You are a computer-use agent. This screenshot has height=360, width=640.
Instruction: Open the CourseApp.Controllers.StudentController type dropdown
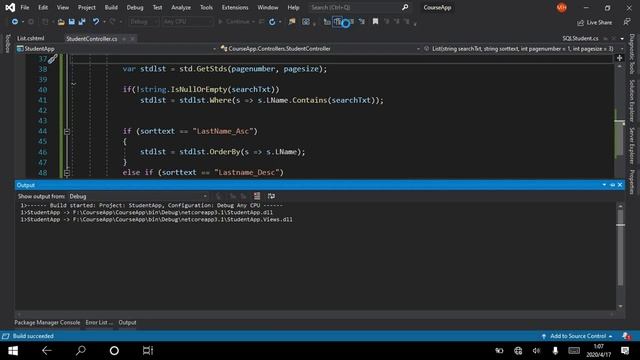[320, 49]
